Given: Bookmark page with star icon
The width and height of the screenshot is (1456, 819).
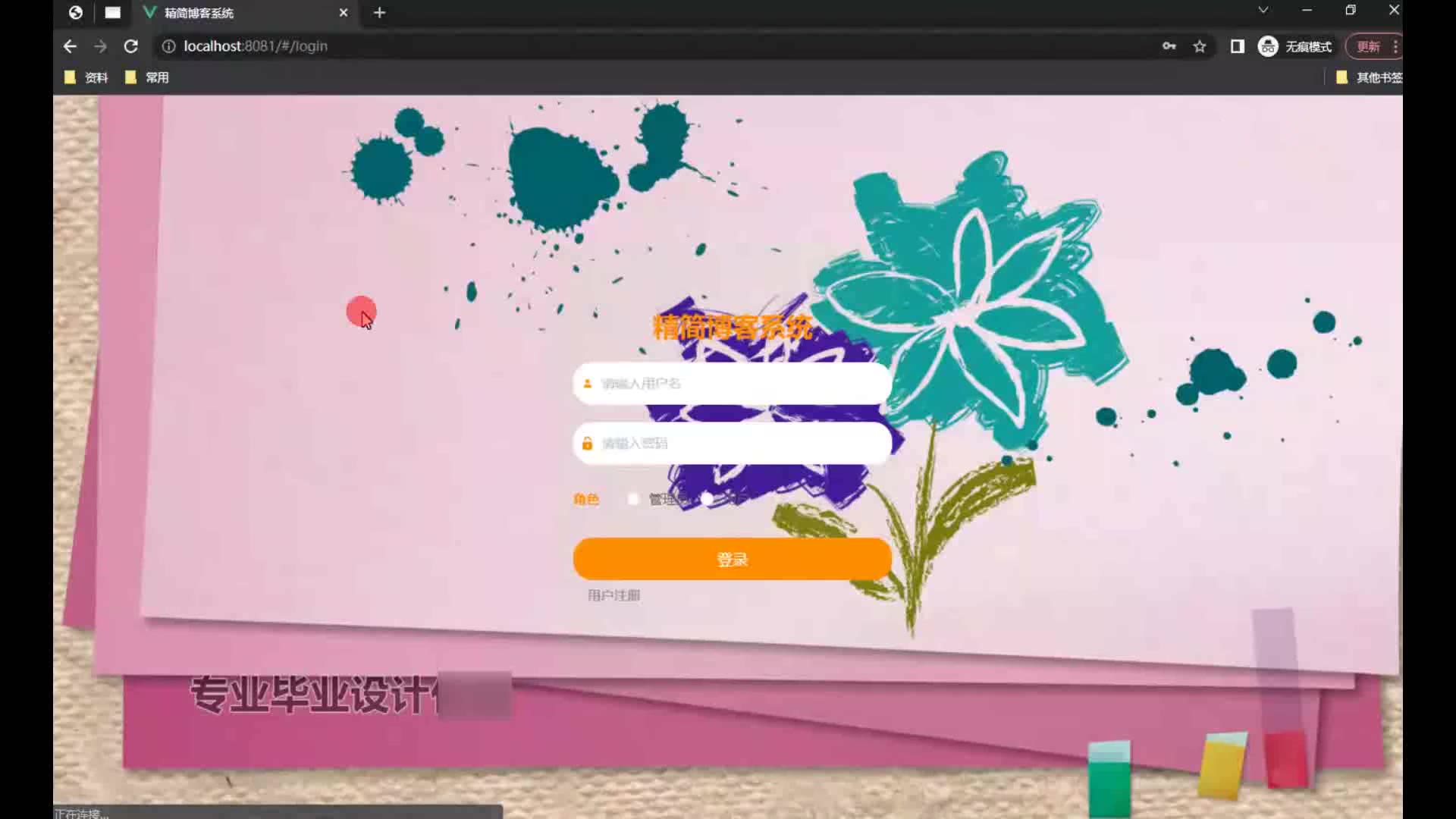Looking at the screenshot, I should point(1200,46).
